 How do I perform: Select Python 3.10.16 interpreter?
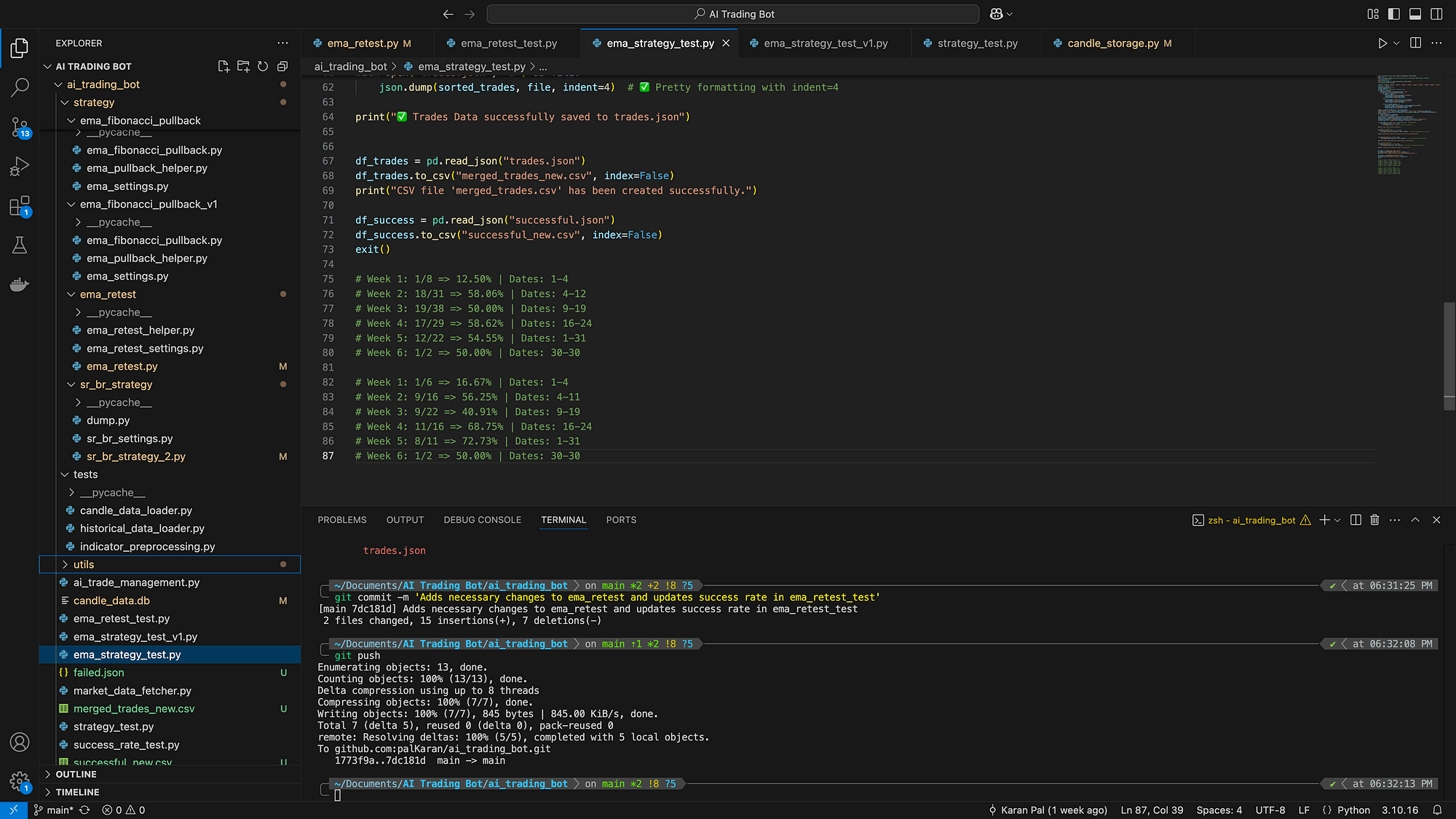(x=1400, y=810)
